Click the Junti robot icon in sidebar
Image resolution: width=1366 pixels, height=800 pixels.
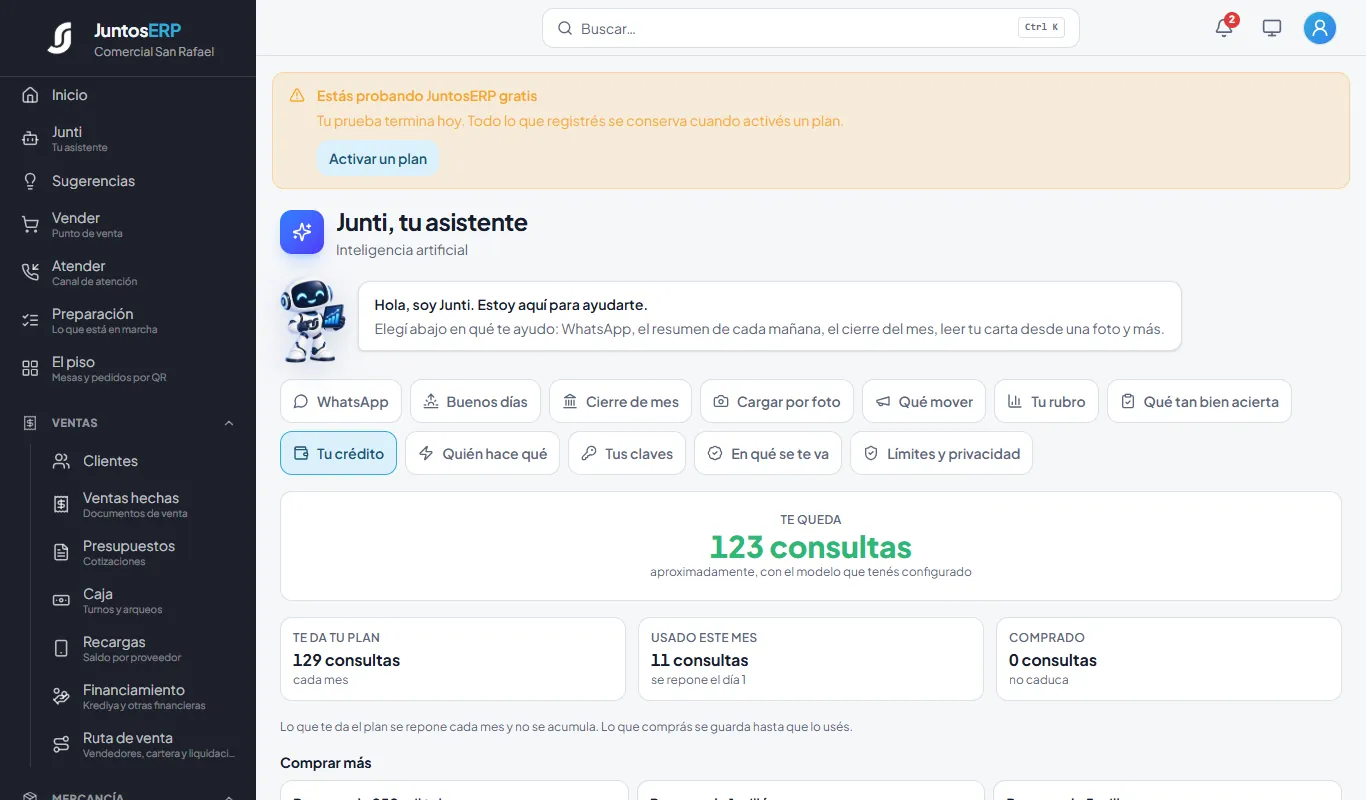click(x=30, y=139)
